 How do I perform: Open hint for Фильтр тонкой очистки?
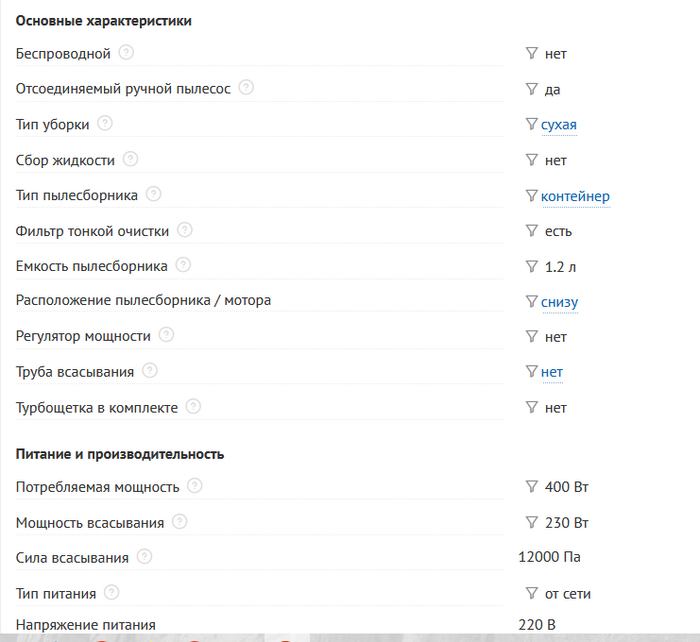pos(185,230)
